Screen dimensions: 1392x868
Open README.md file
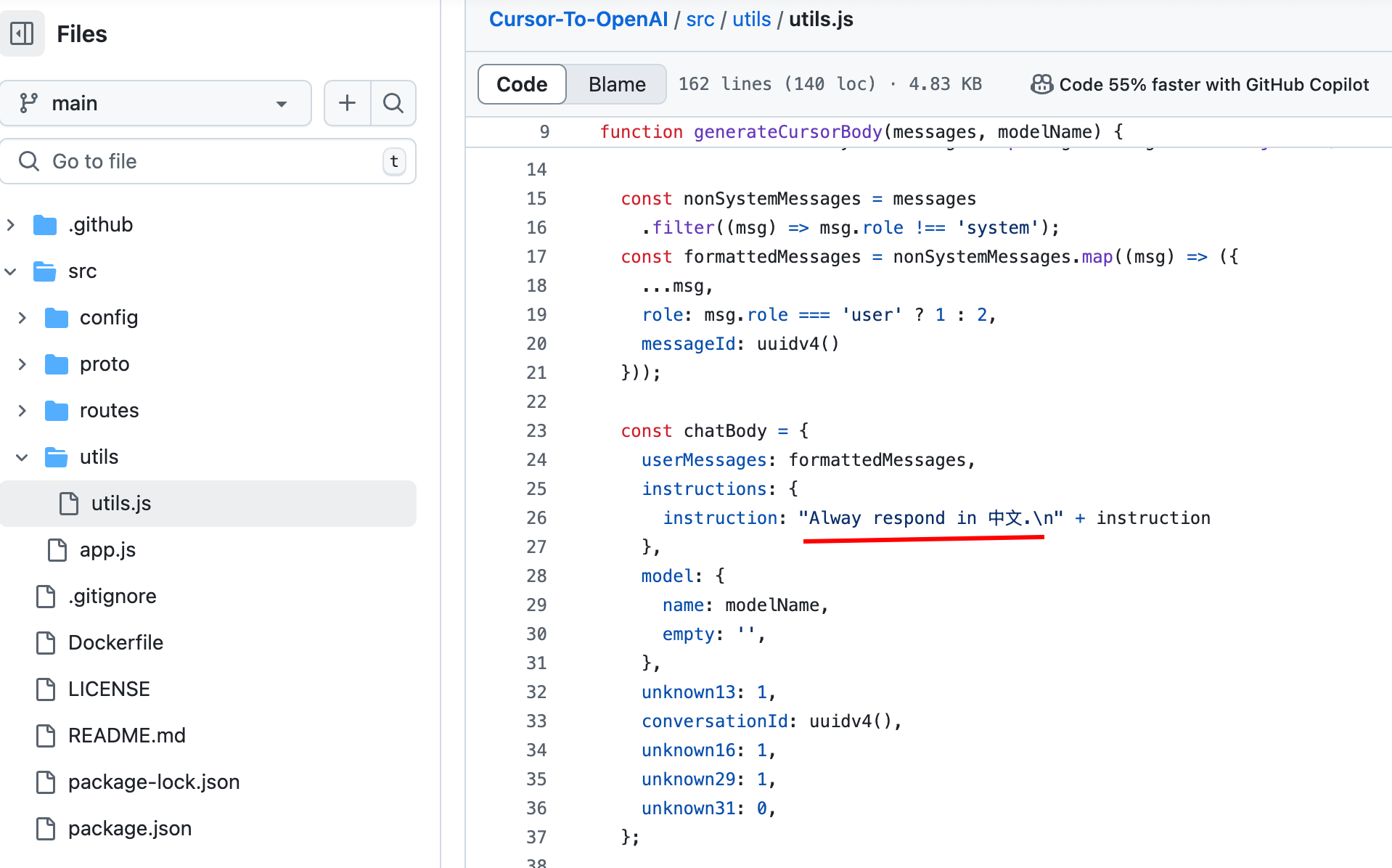click(127, 736)
